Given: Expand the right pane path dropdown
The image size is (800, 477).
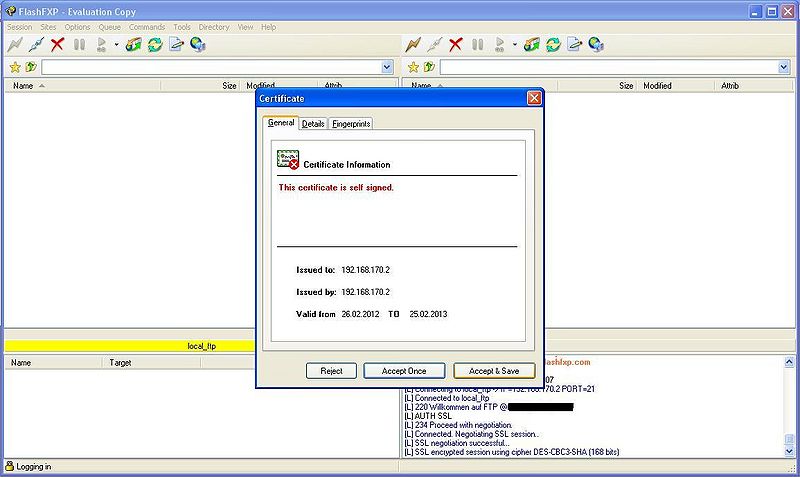Looking at the screenshot, I should click(785, 67).
